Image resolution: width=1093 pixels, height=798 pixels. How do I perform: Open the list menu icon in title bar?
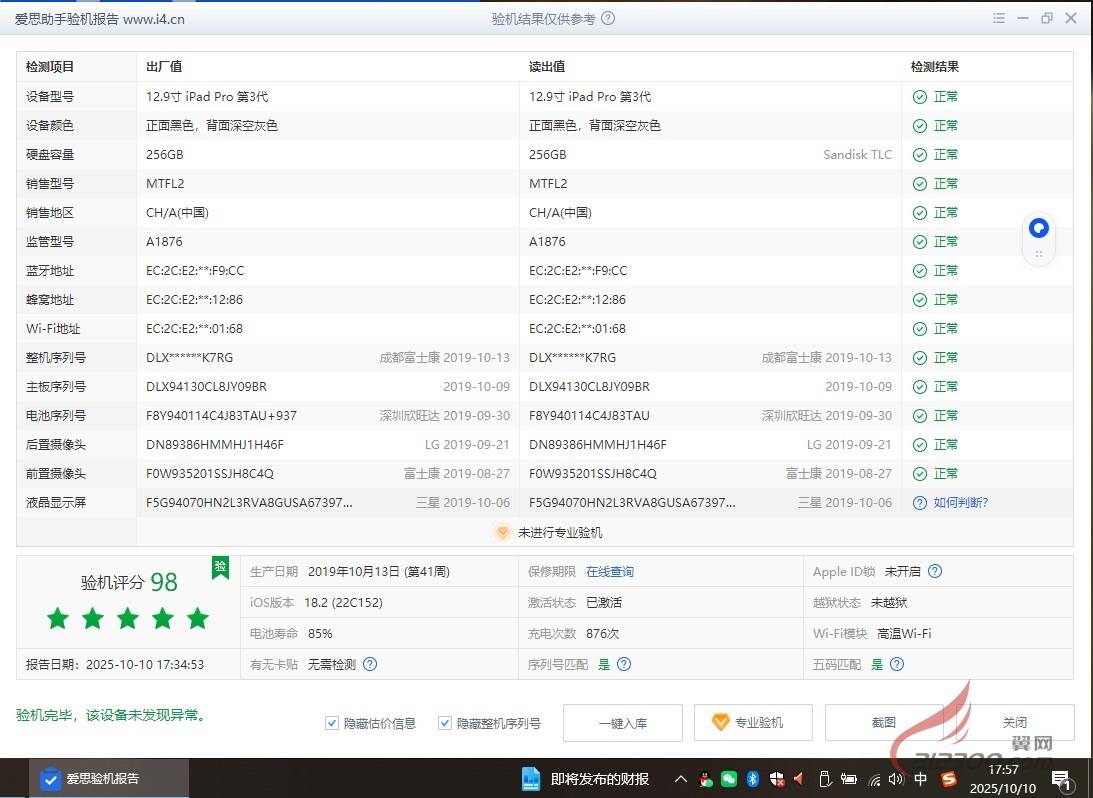tap(999, 18)
